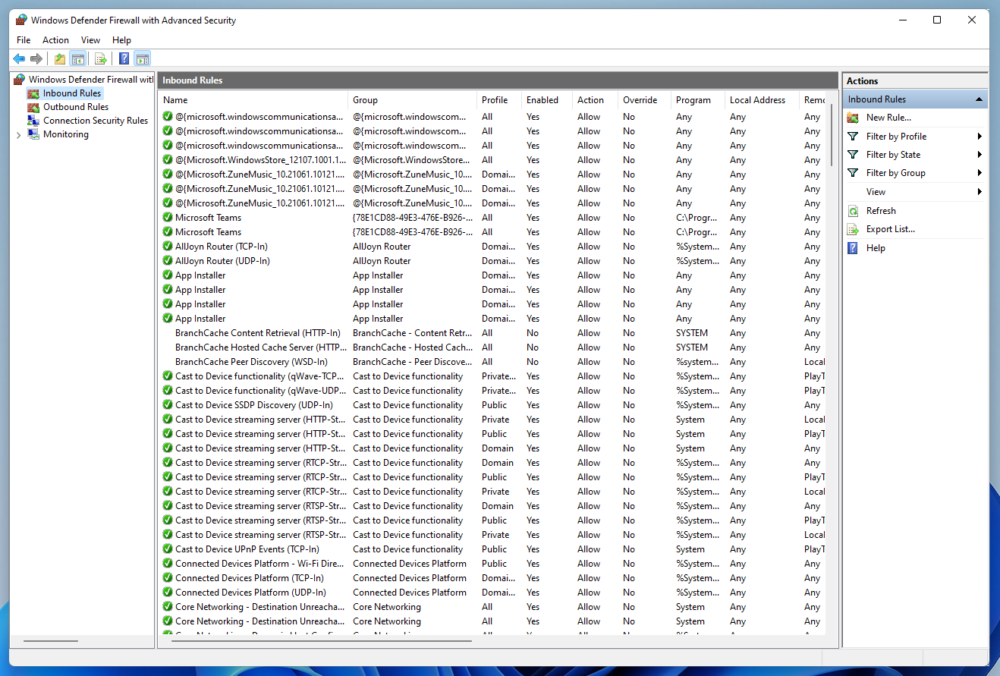Click the Forward arrow toolbar icon
1000x676 pixels.
click(x=36, y=59)
